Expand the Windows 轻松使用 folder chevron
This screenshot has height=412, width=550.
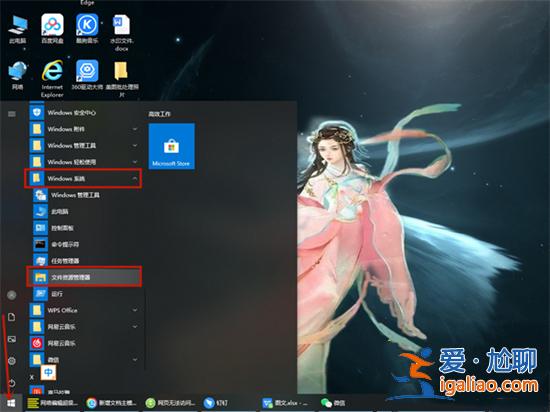[135, 162]
